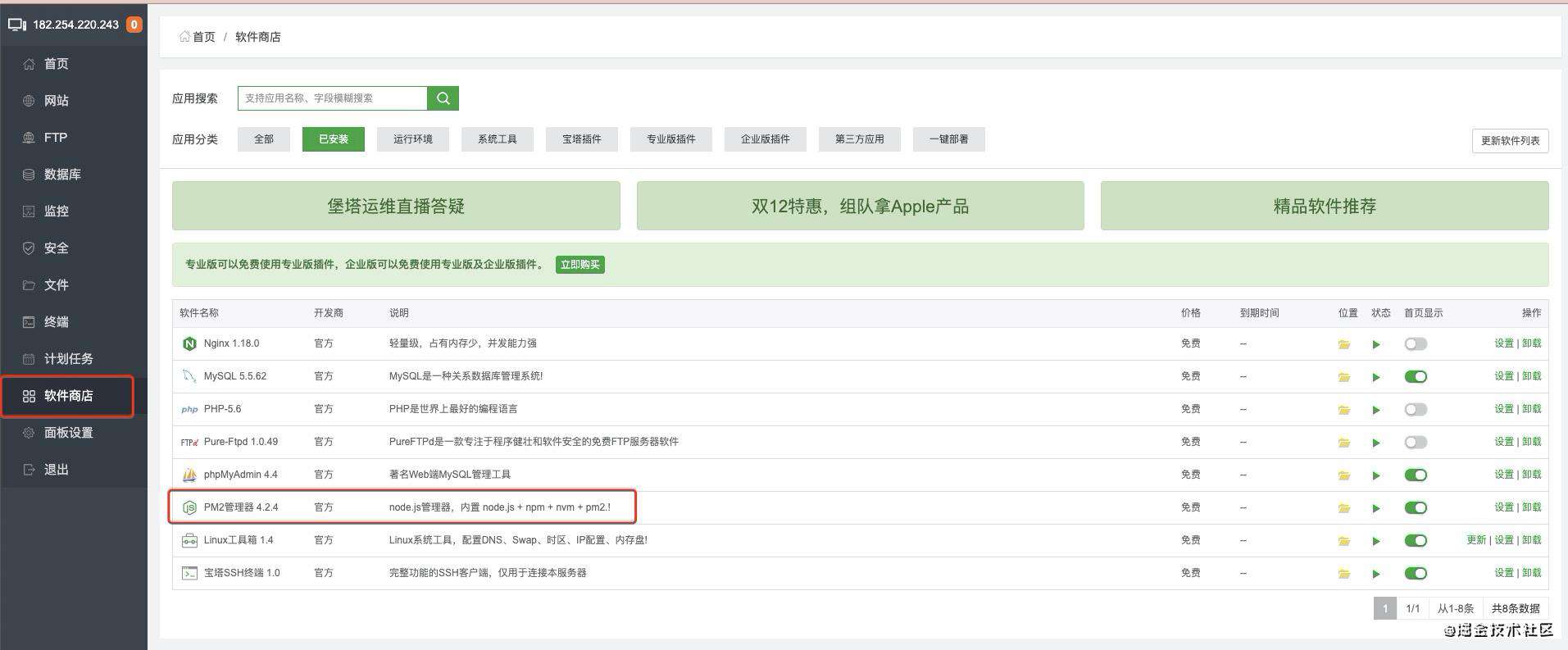This screenshot has height=650, width=1568.
Task: Open FTP in the sidebar
Action: pyautogui.click(x=74, y=138)
